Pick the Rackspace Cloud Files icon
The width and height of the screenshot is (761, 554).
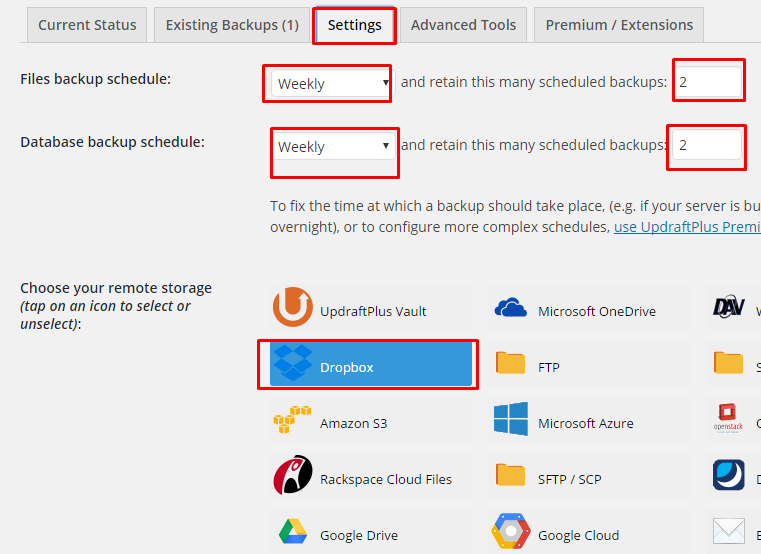coord(293,475)
